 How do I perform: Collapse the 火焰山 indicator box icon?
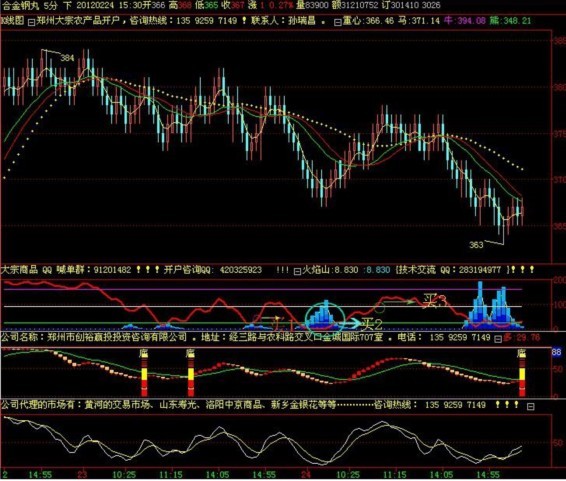click(x=297, y=271)
